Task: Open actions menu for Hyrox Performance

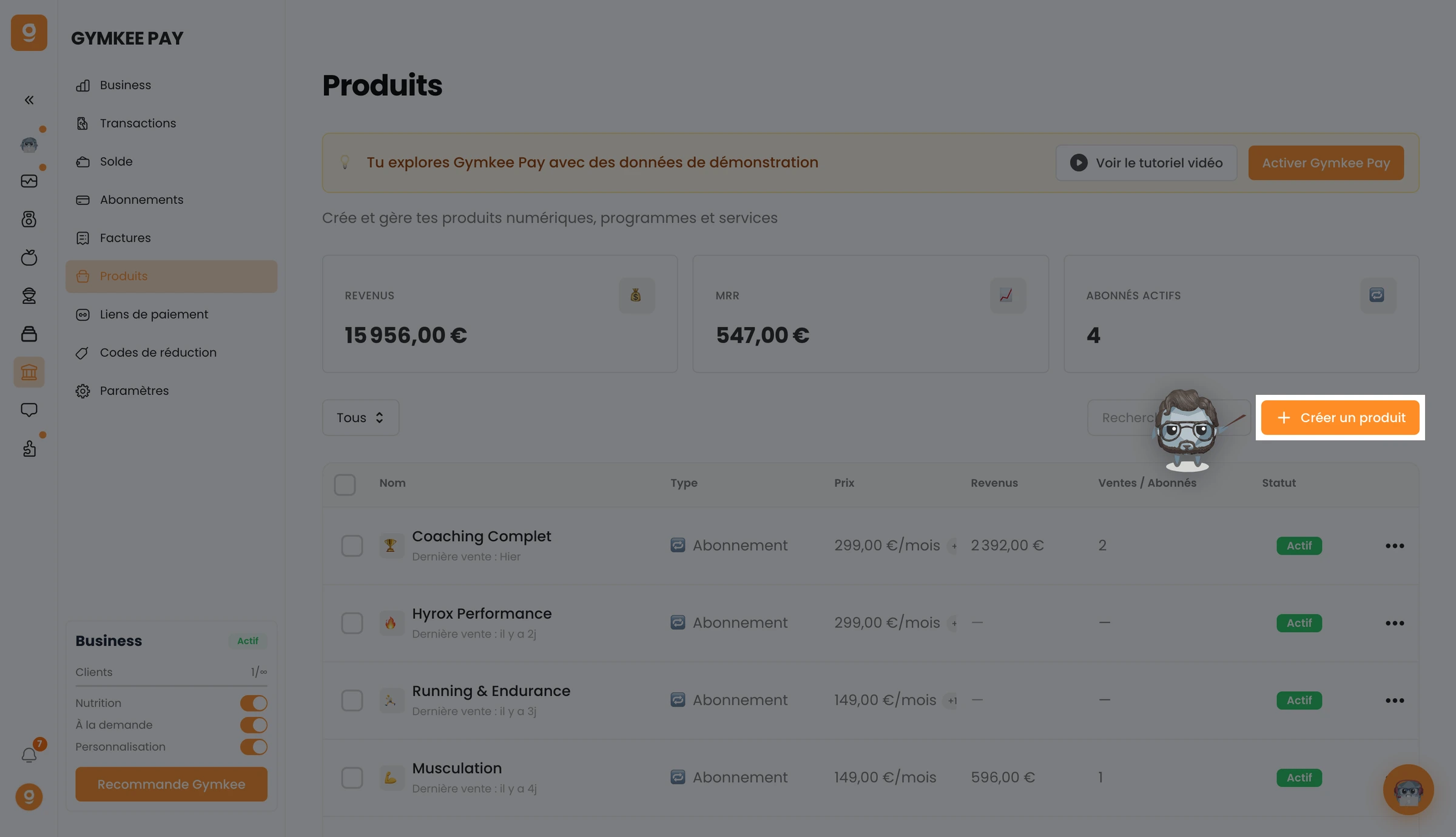Action: (1395, 623)
